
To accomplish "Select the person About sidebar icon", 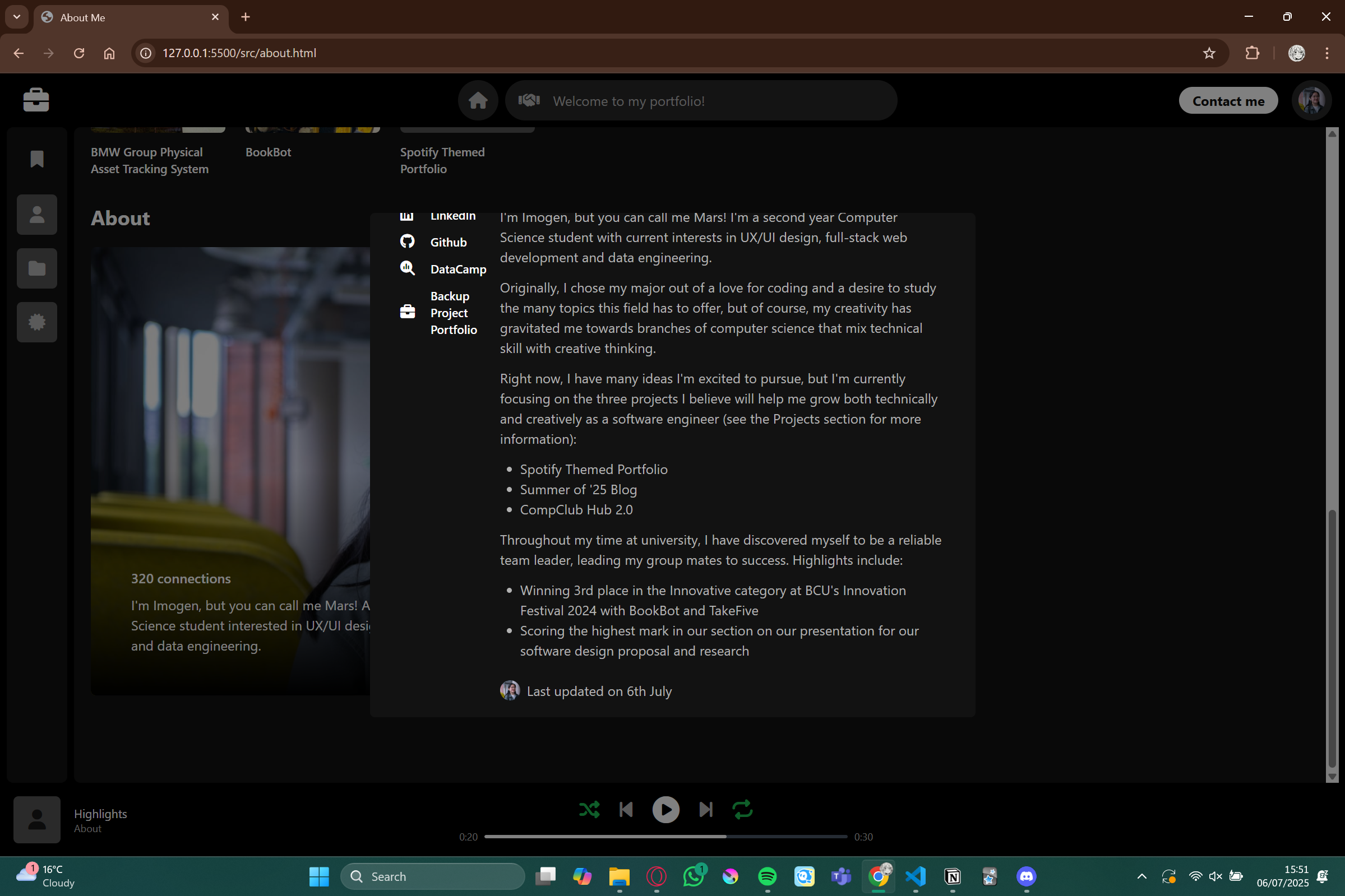I will (37, 215).
